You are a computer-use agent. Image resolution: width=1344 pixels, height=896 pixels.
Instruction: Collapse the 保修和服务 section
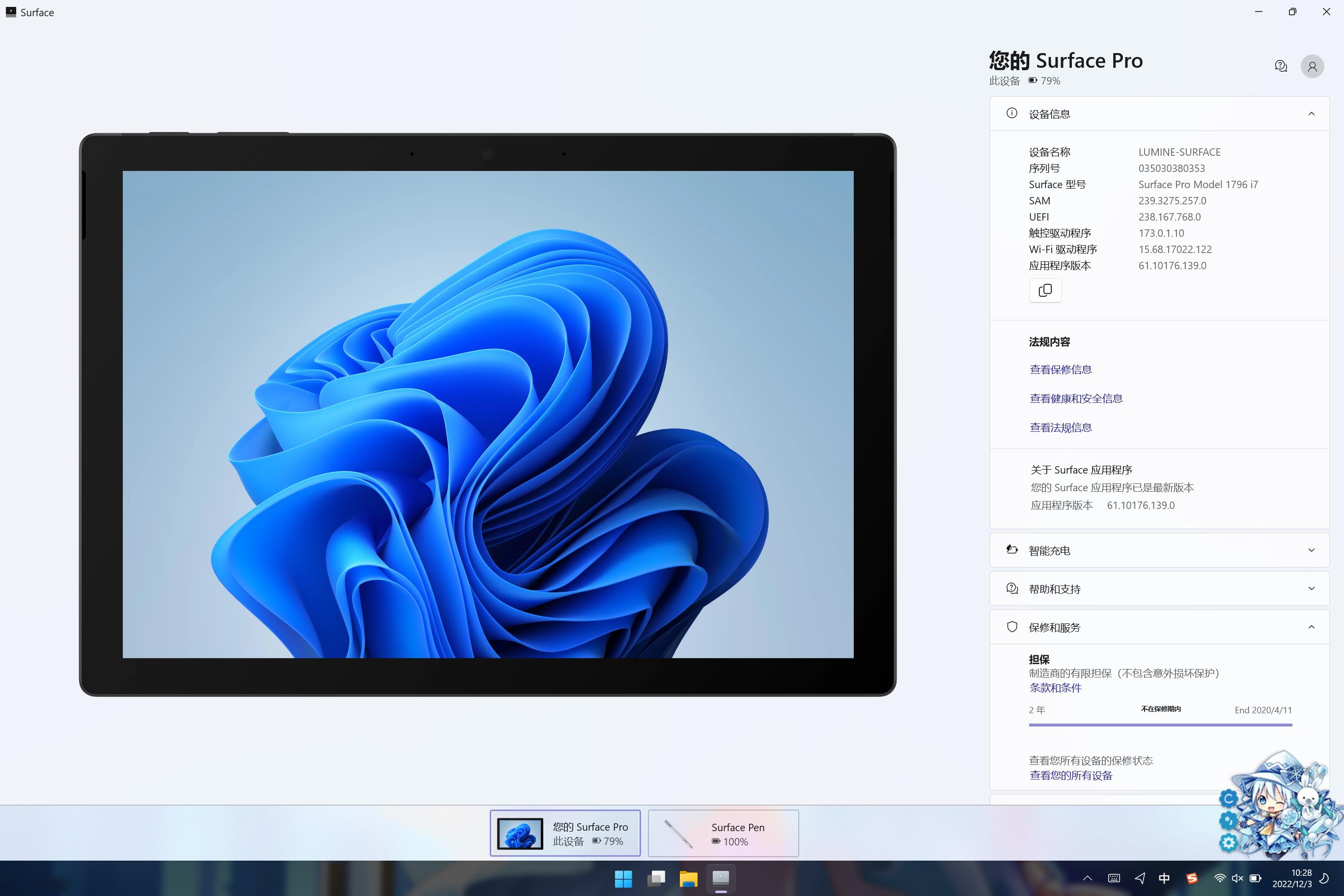coord(1311,627)
